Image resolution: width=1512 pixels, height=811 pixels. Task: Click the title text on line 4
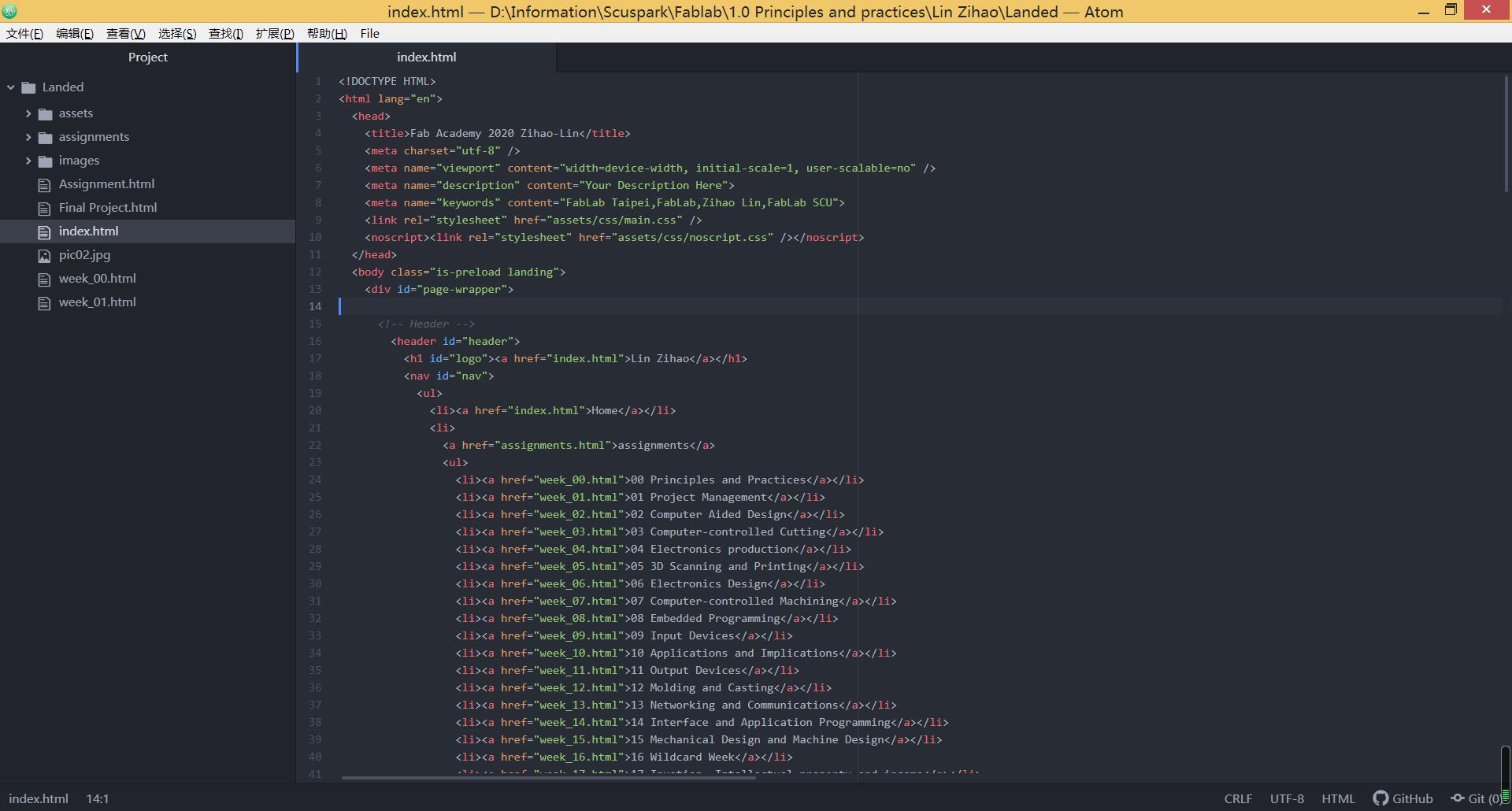tap(495, 133)
